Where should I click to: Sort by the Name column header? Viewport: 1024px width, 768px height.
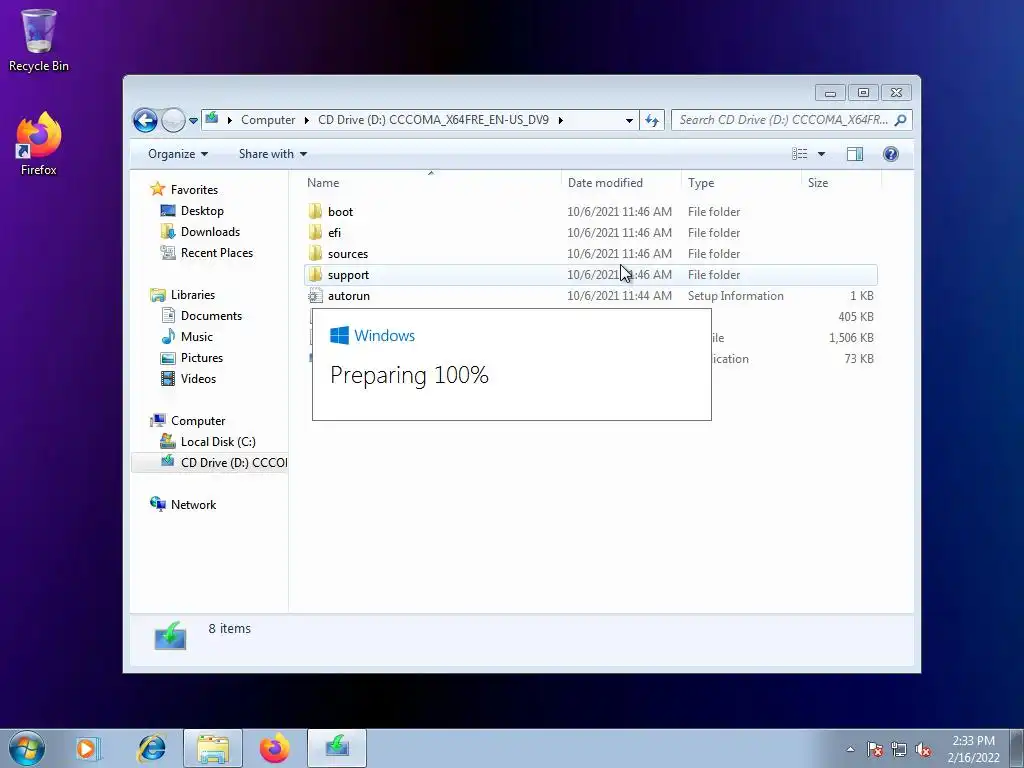432,183
